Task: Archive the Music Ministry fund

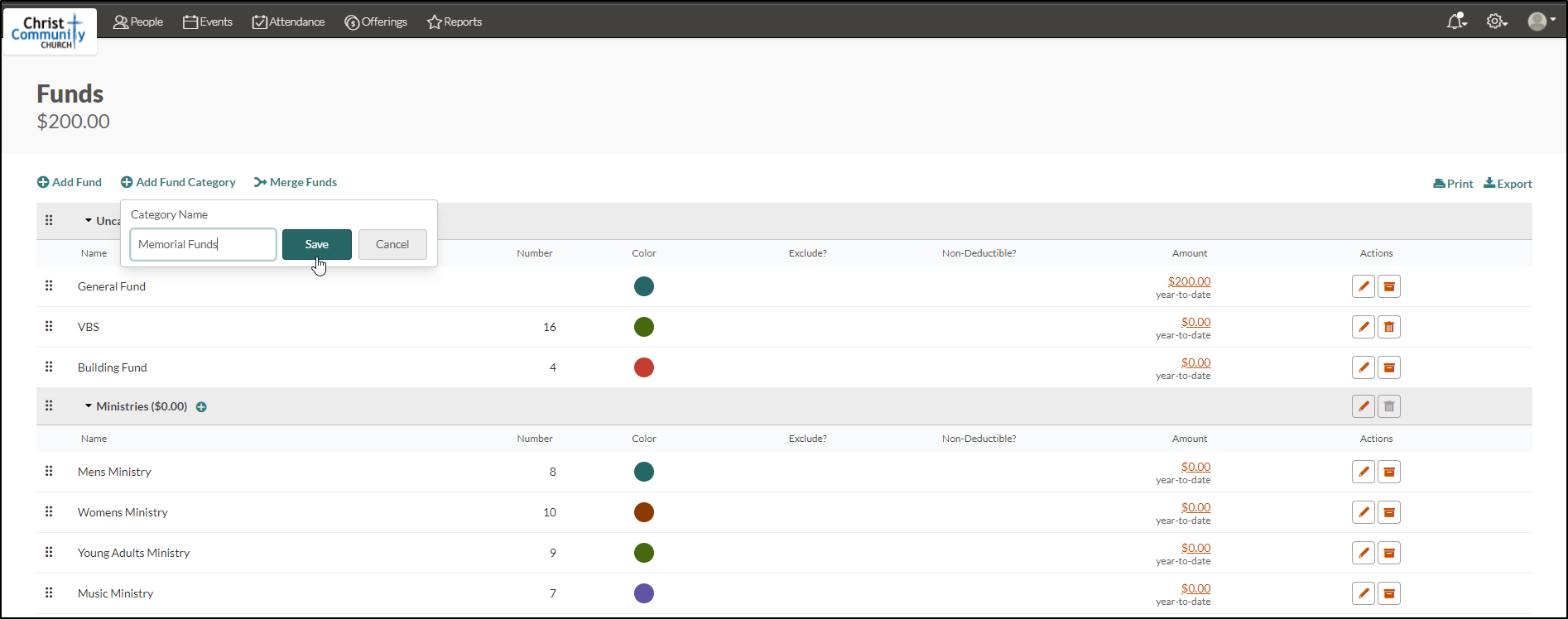Action: [x=1389, y=593]
